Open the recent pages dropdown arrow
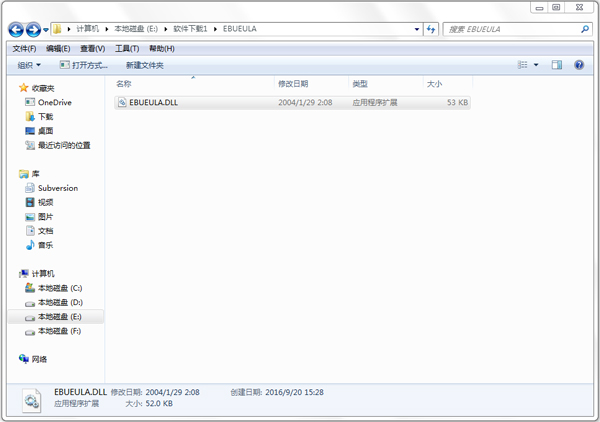 point(46,29)
